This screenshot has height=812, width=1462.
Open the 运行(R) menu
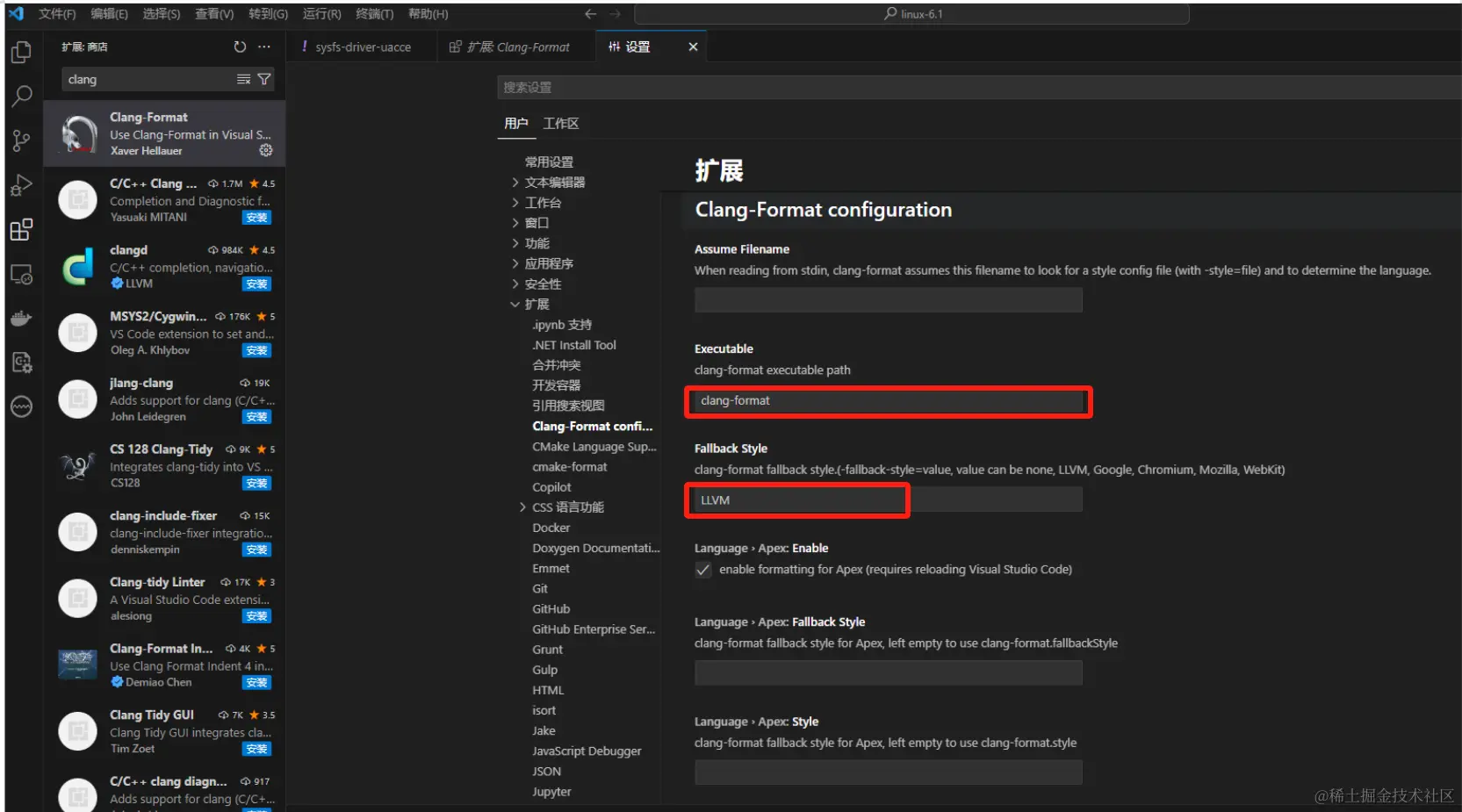tap(321, 14)
